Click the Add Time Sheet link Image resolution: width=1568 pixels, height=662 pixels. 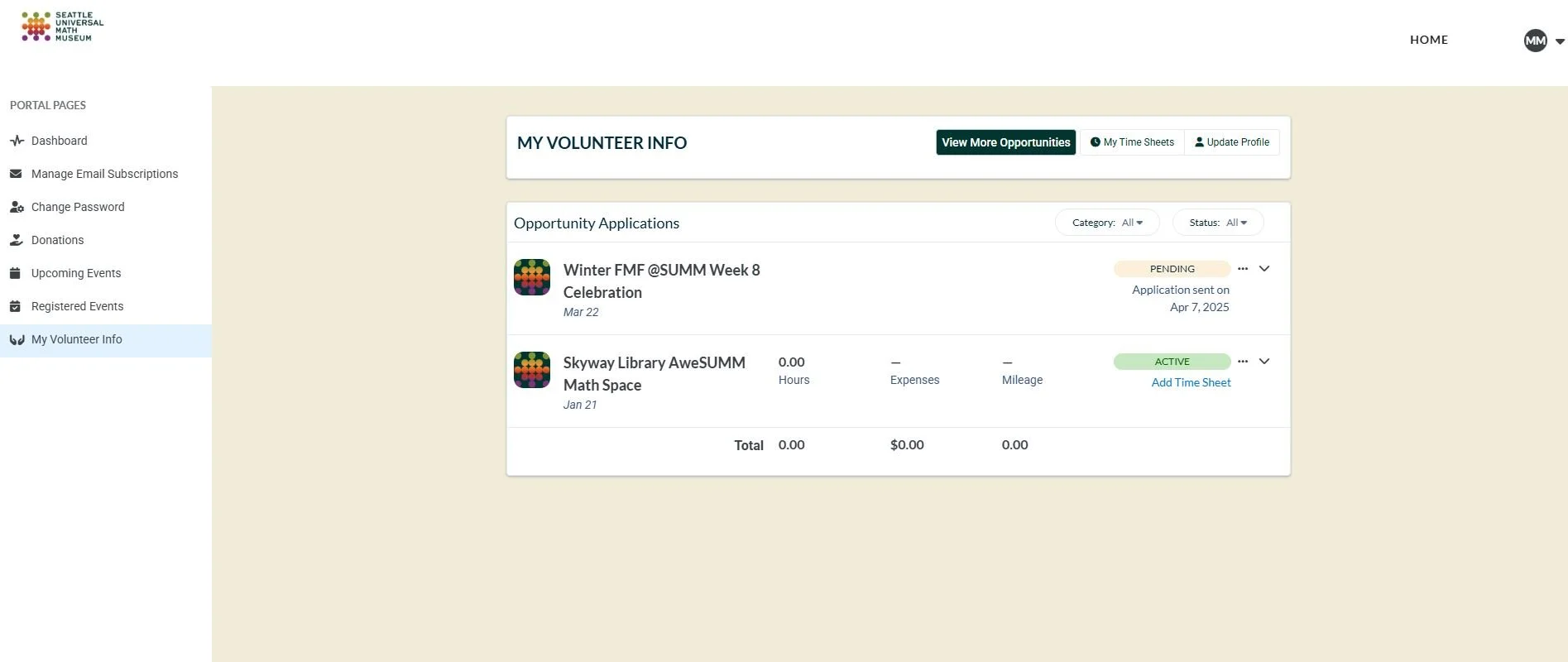point(1191,382)
